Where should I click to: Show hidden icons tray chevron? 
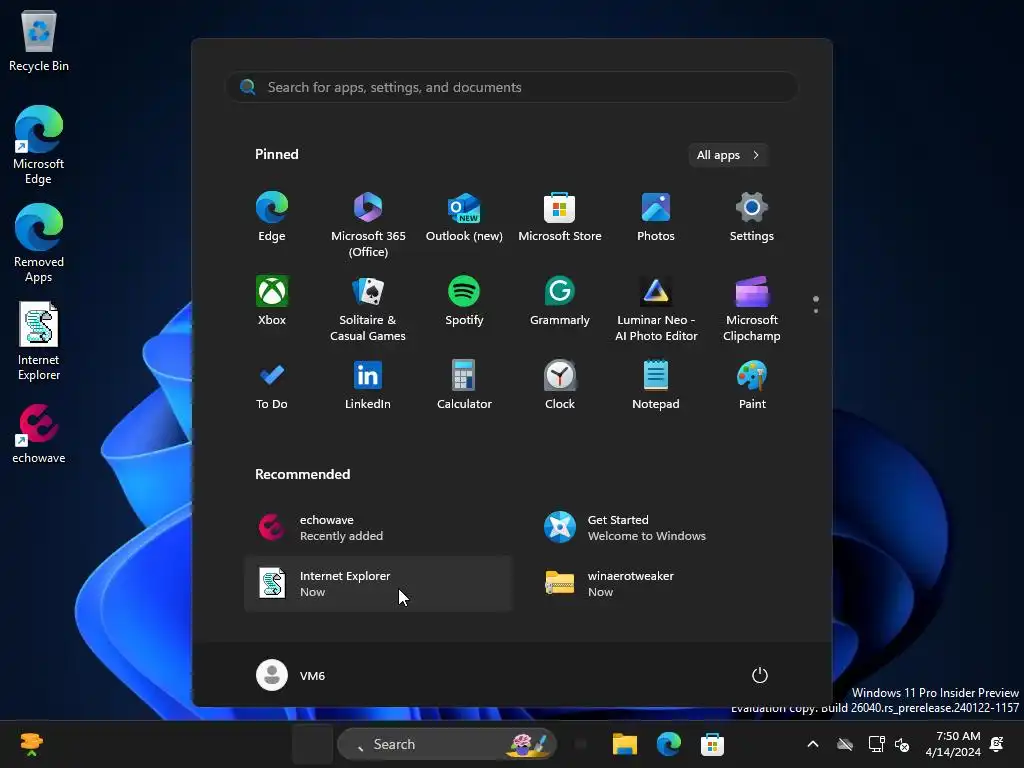[813, 744]
